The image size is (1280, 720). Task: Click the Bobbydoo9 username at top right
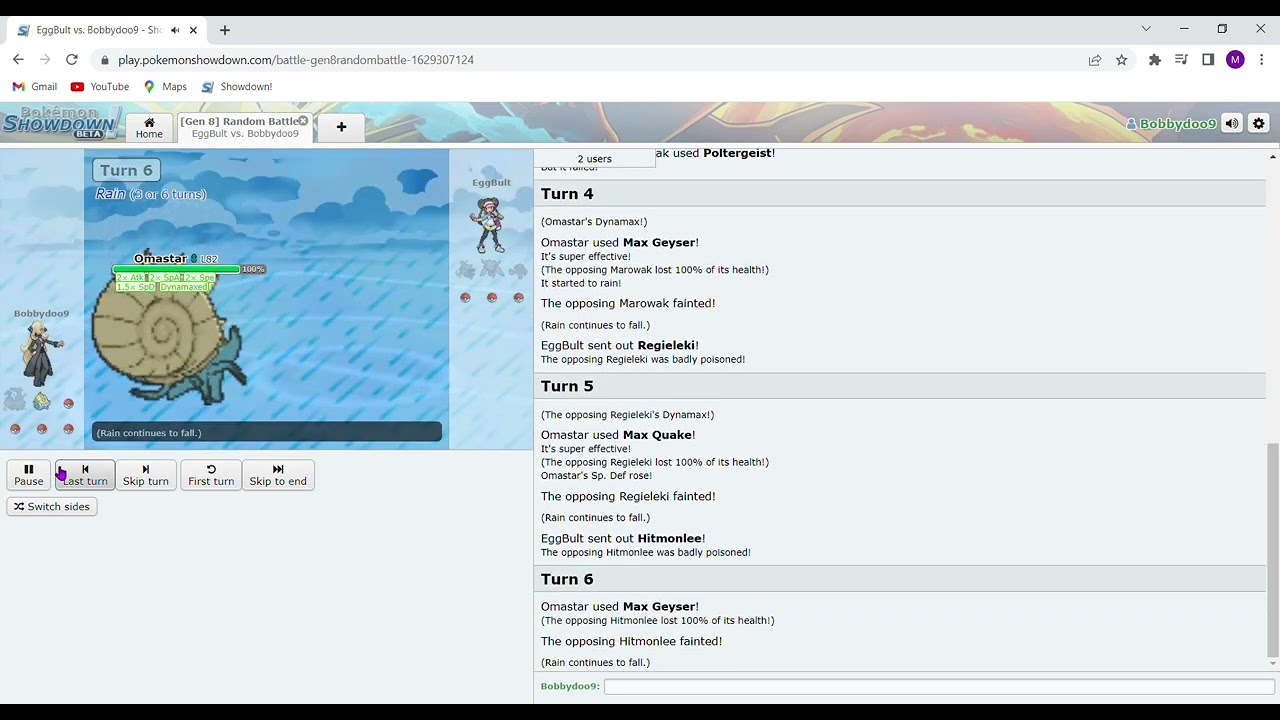pos(1171,124)
